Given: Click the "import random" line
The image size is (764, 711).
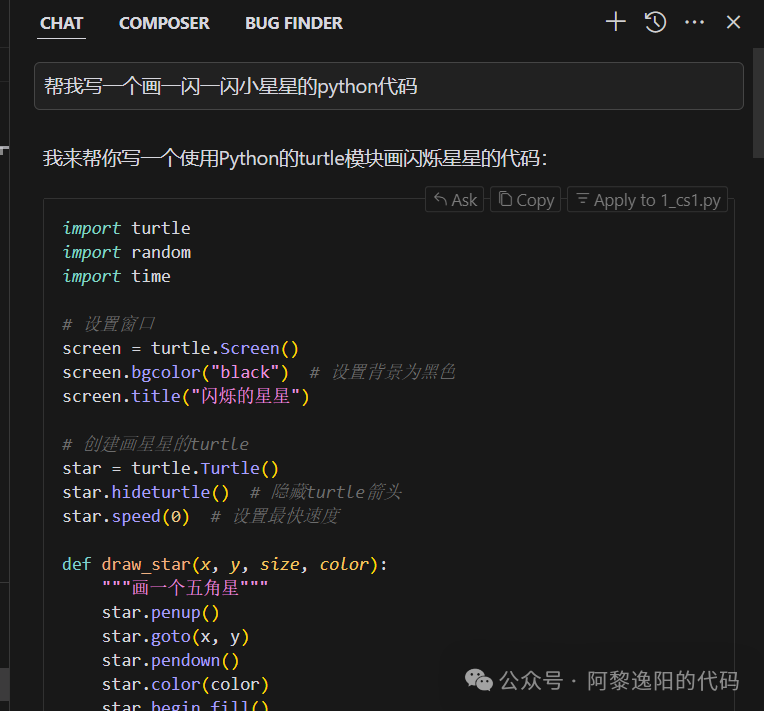Looking at the screenshot, I should tap(127, 252).
